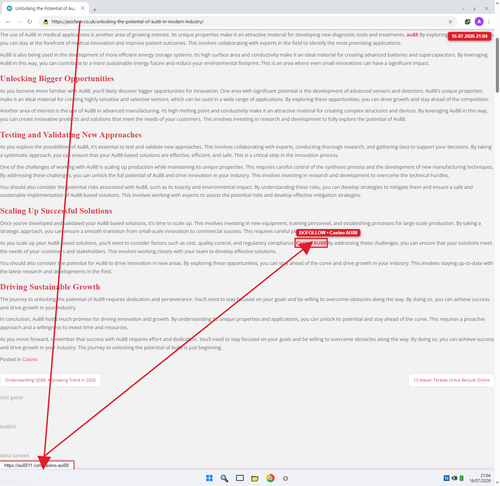The image size is (500, 486).
Task: Open taskbar Search
Action: [224, 478]
